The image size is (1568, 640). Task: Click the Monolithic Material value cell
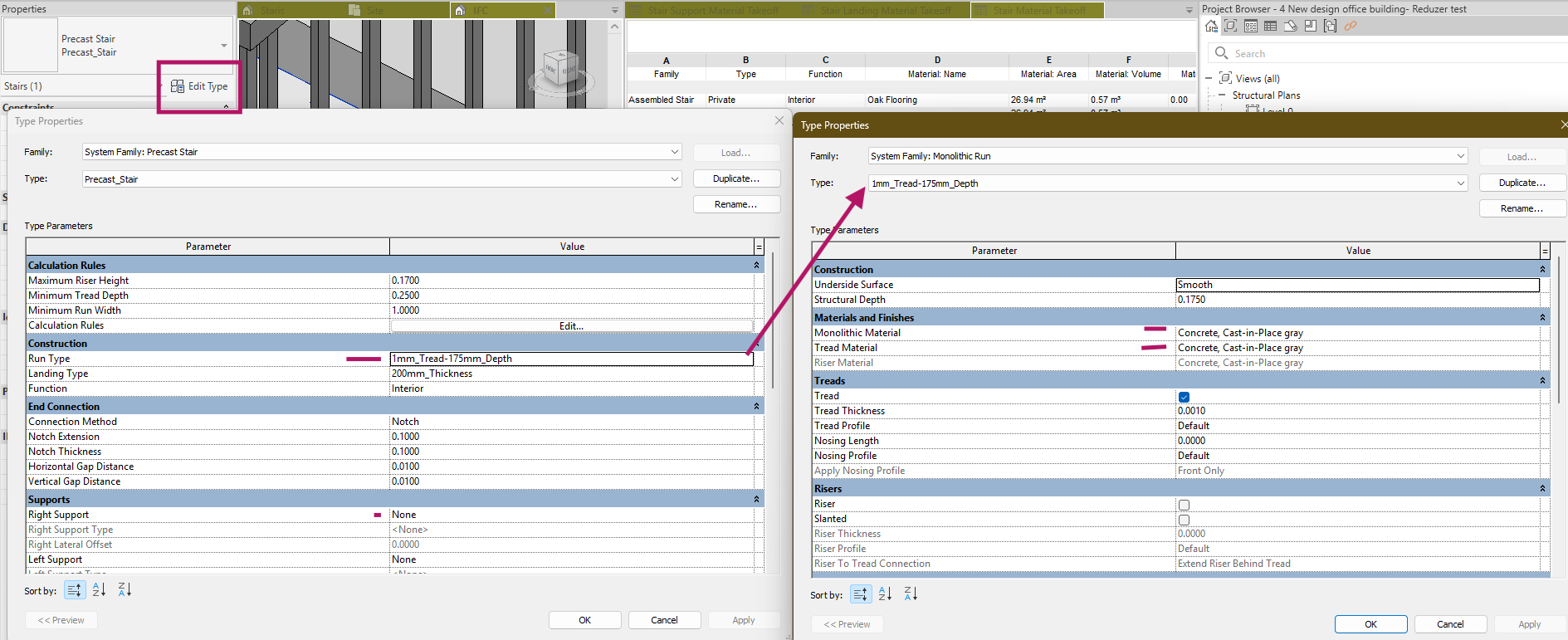1357,333
